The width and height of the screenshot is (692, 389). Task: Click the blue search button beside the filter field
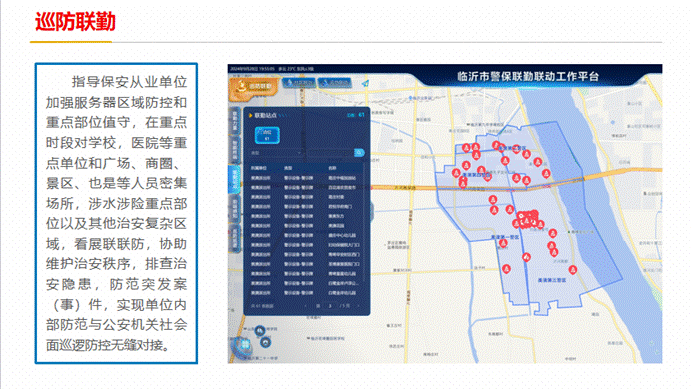(359, 152)
